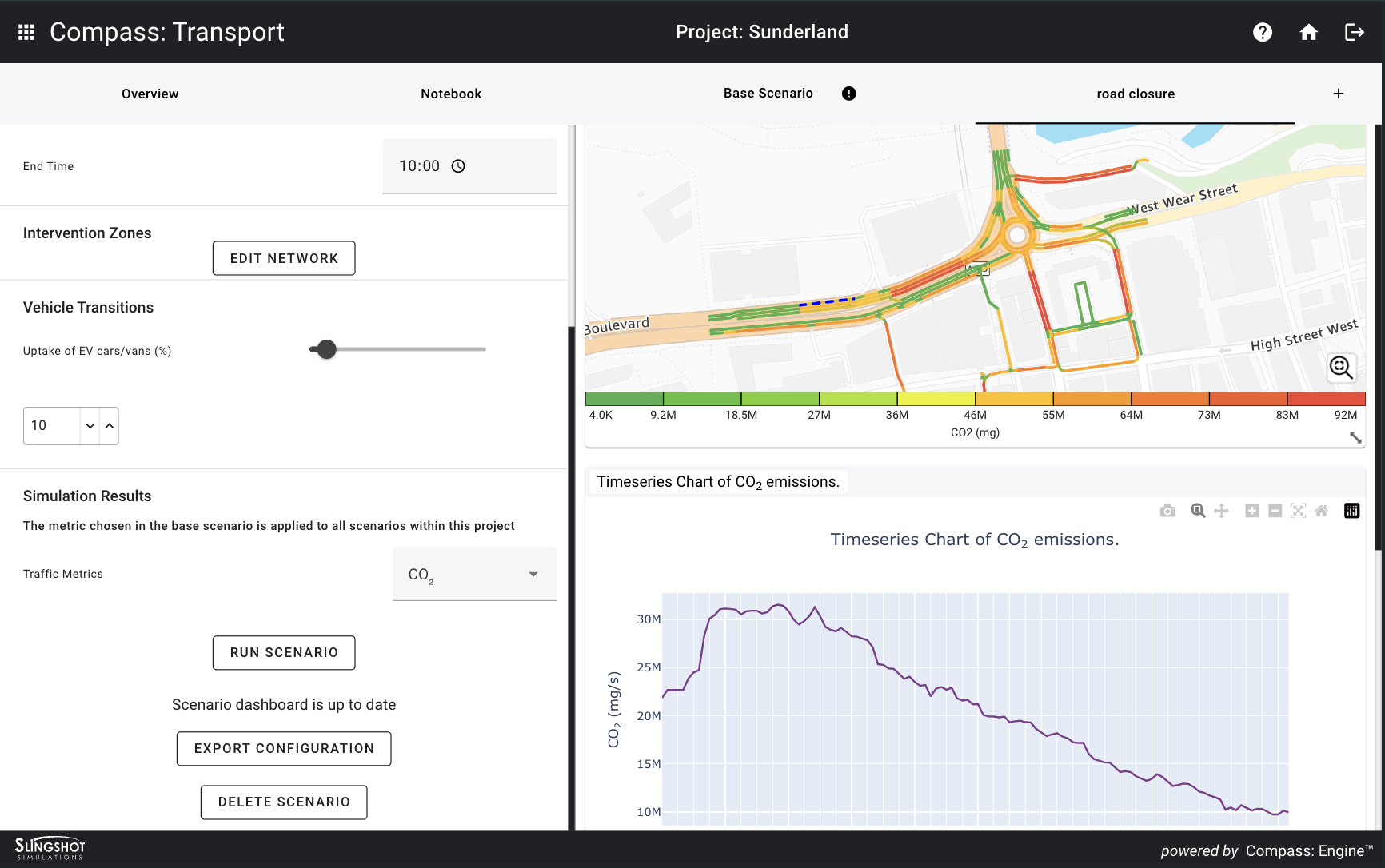This screenshot has height=868, width=1385.
Task: Click 'Scenario dashboard is up to date' text
Action: [284, 705]
